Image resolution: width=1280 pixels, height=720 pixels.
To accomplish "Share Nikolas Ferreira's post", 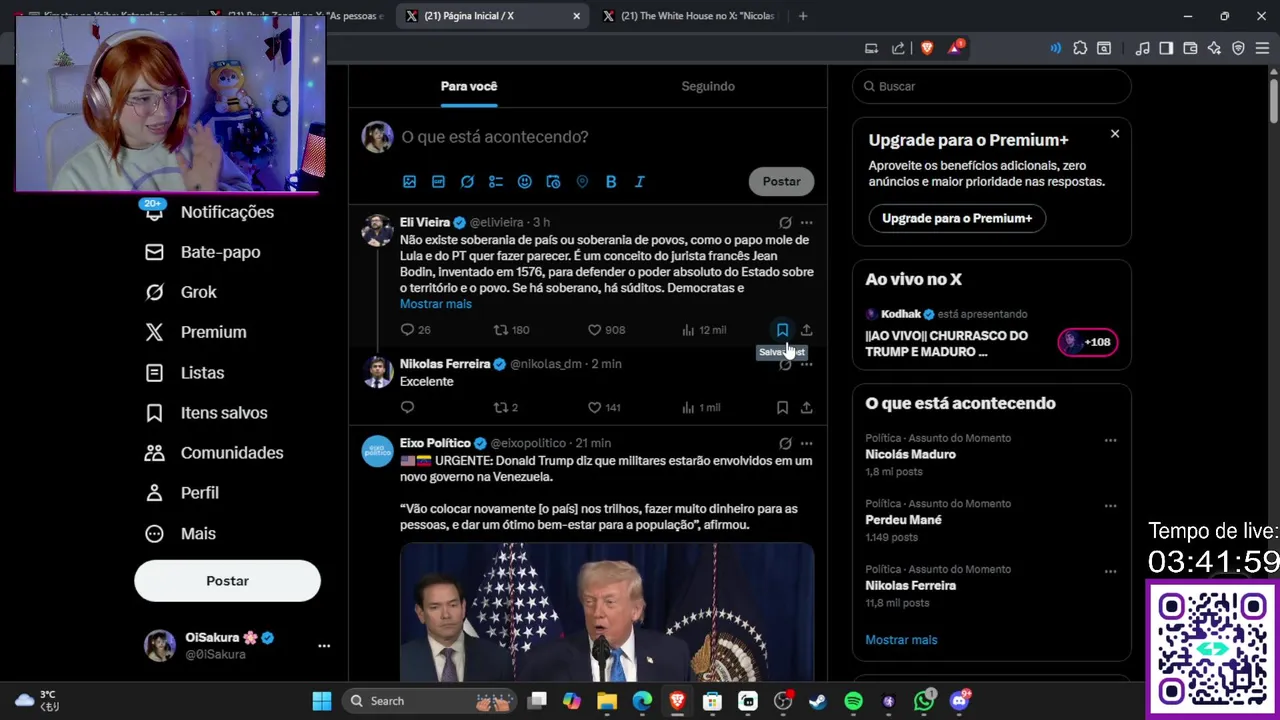I will pos(806,408).
